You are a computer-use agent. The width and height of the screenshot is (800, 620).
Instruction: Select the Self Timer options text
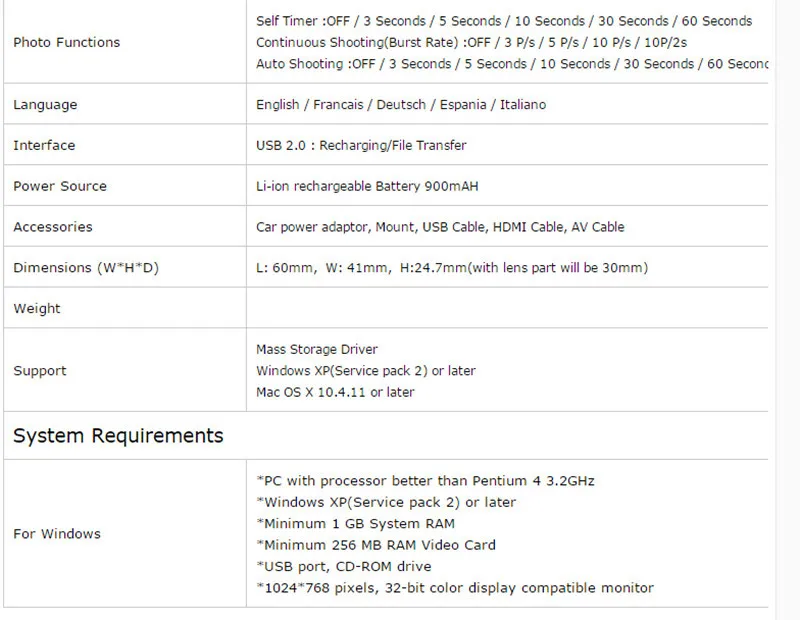(504, 21)
